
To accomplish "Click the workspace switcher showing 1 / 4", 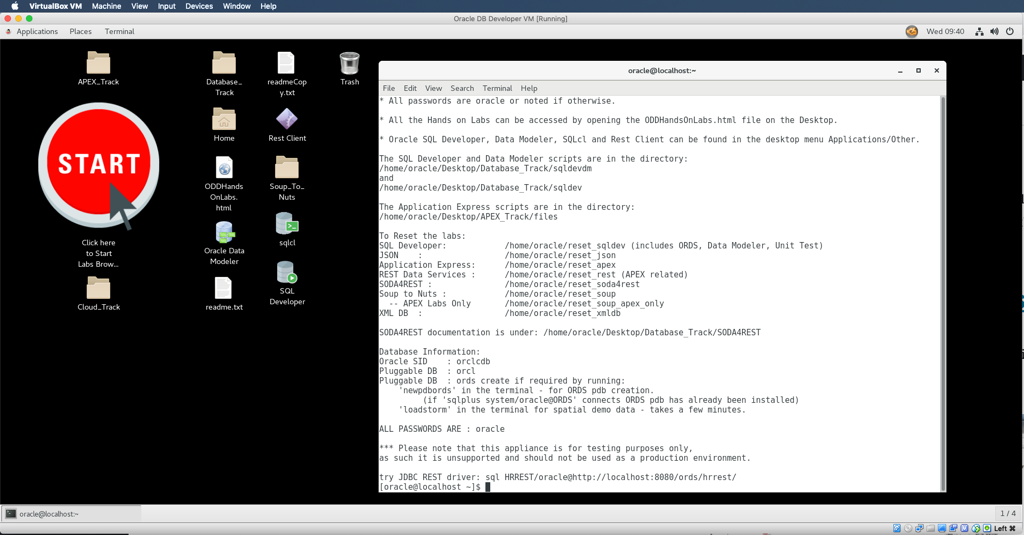I will click(x=1008, y=514).
